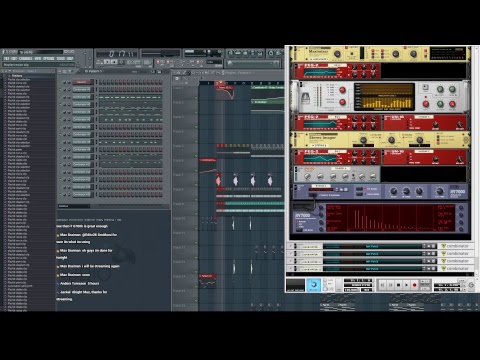The height and width of the screenshot is (360, 480).
Task: Click the Reason fast forward button
Action: [x=390, y=285]
